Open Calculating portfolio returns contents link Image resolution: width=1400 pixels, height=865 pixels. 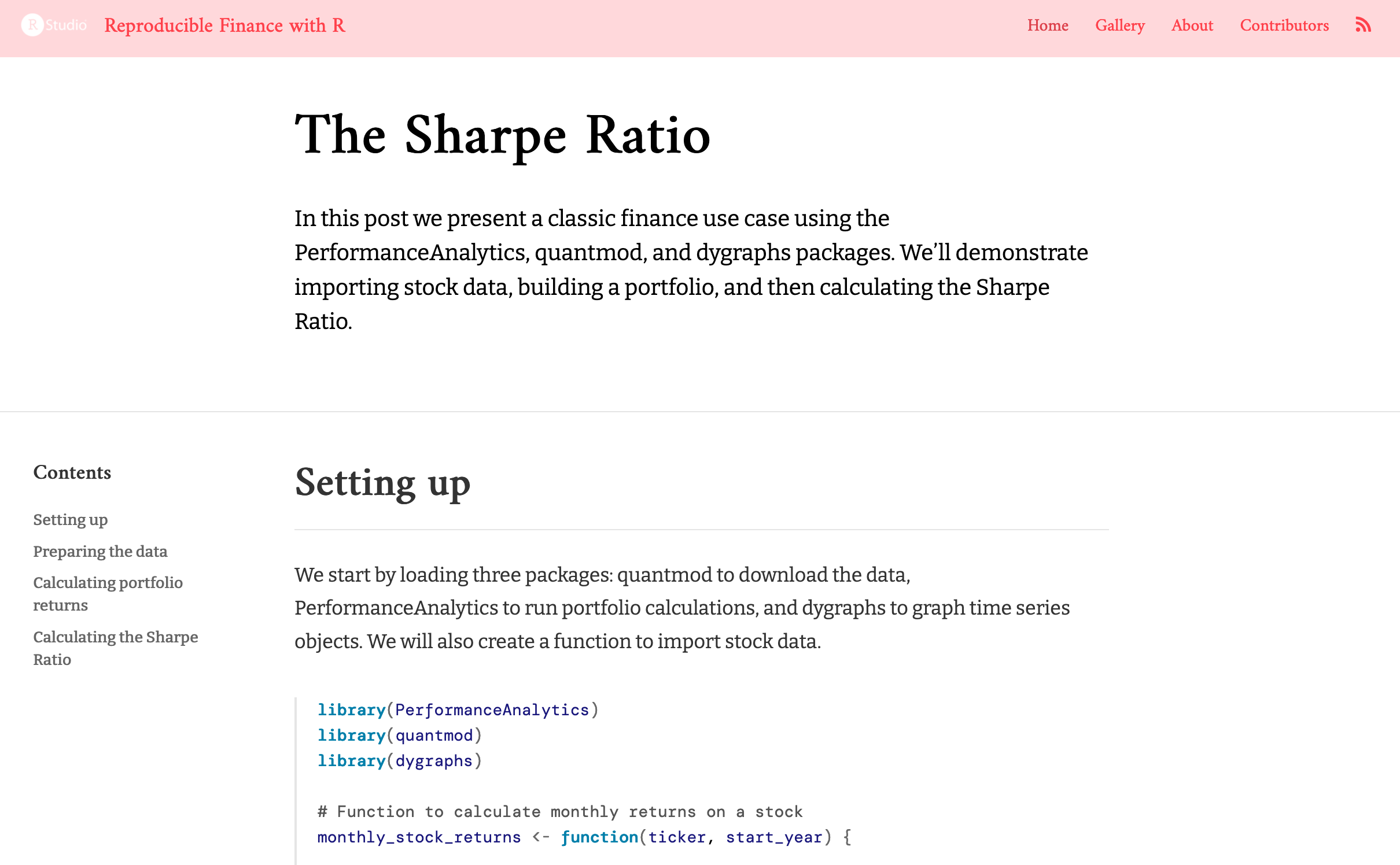(x=108, y=594)
